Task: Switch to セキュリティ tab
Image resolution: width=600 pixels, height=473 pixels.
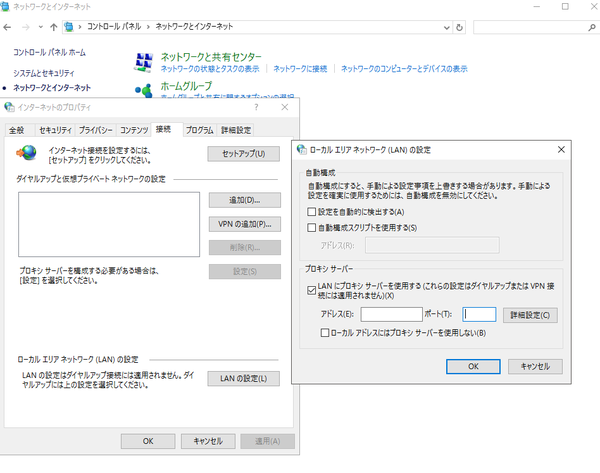Action: pyautogui.click(x=55, y=130)
